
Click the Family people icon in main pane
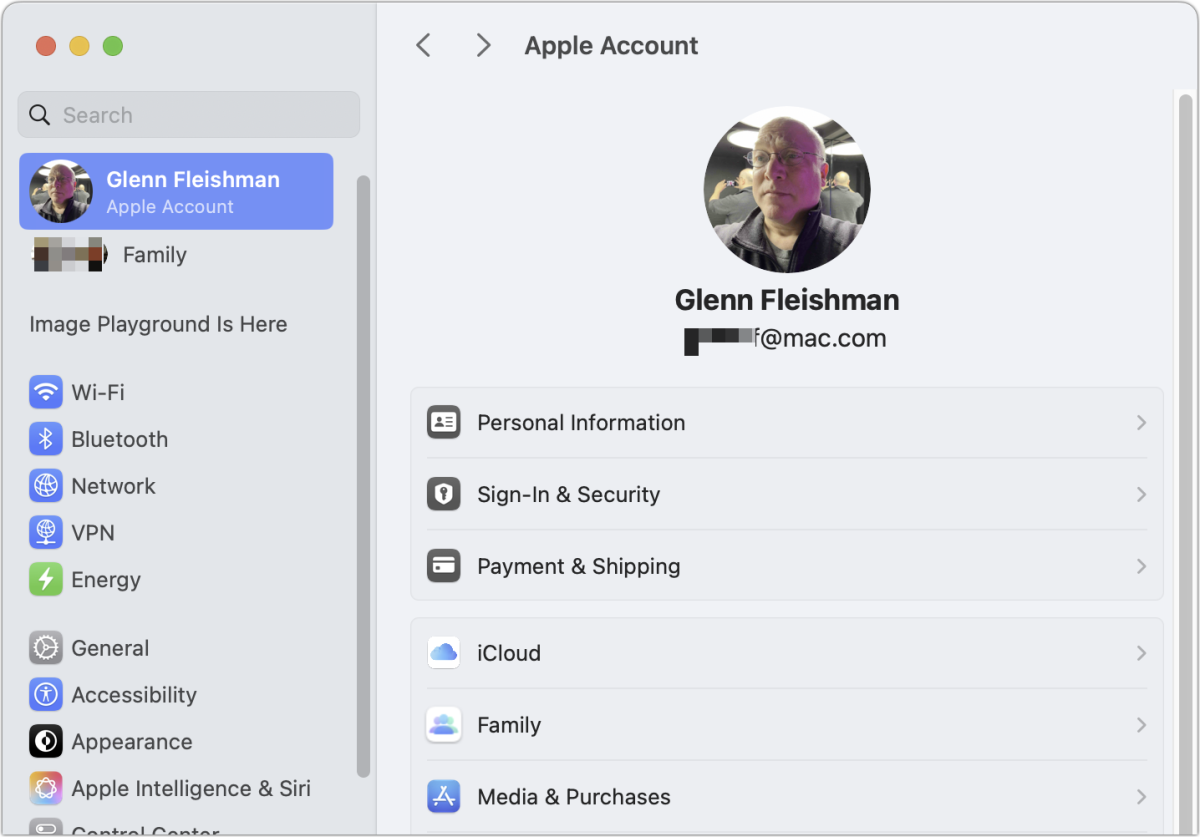(x=443, y=725)
